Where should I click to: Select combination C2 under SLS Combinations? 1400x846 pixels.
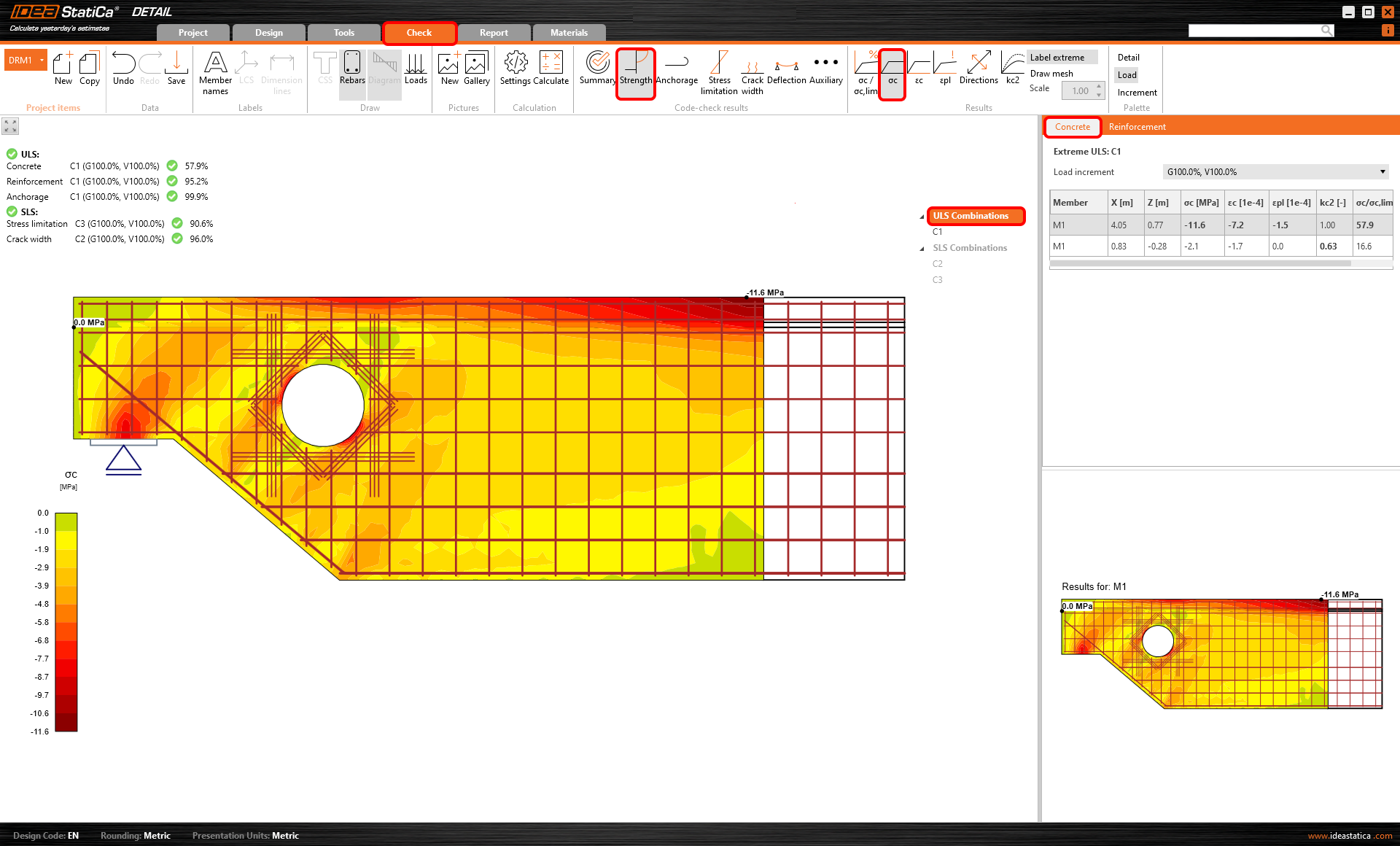click(x=937, y=264)
